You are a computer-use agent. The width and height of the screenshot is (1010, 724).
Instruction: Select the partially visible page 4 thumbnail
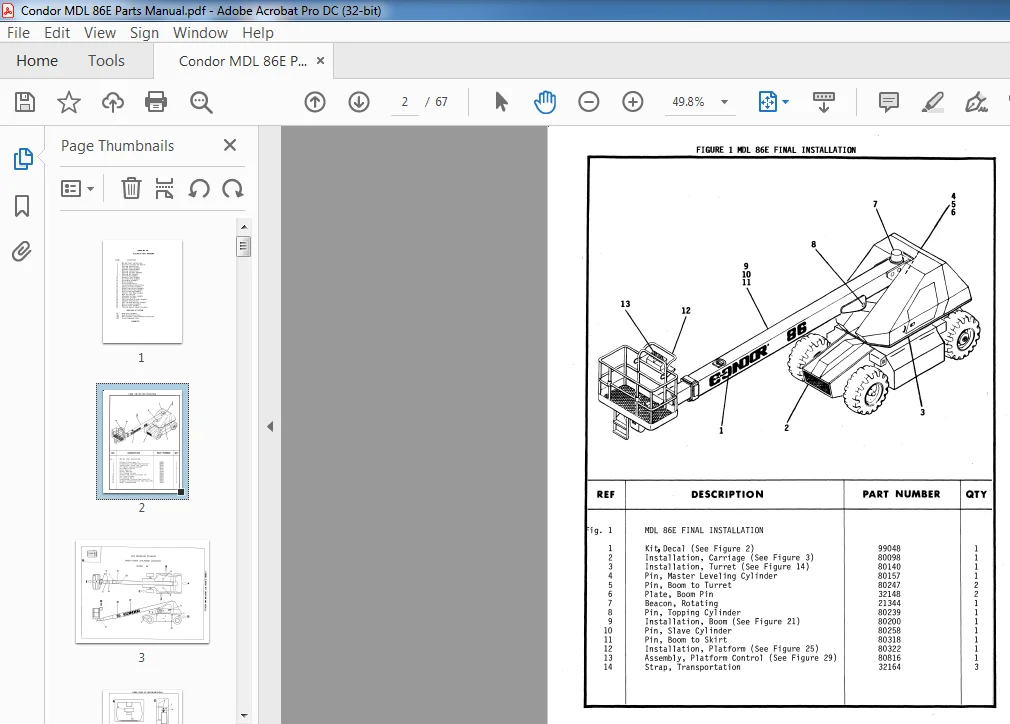[142, 707]
